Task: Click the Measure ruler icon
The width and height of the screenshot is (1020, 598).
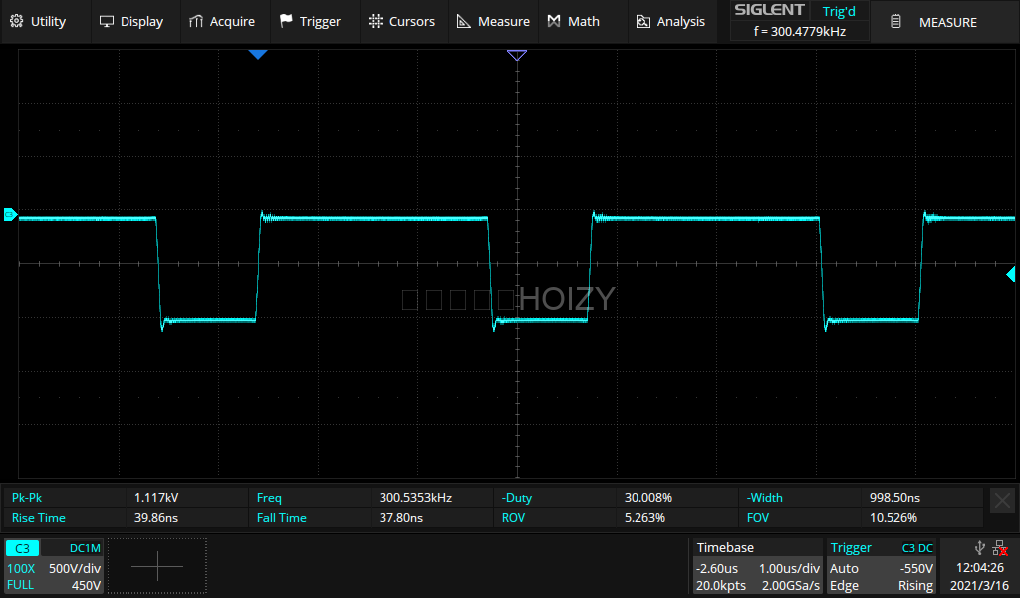Action: (x=464, y=21)
